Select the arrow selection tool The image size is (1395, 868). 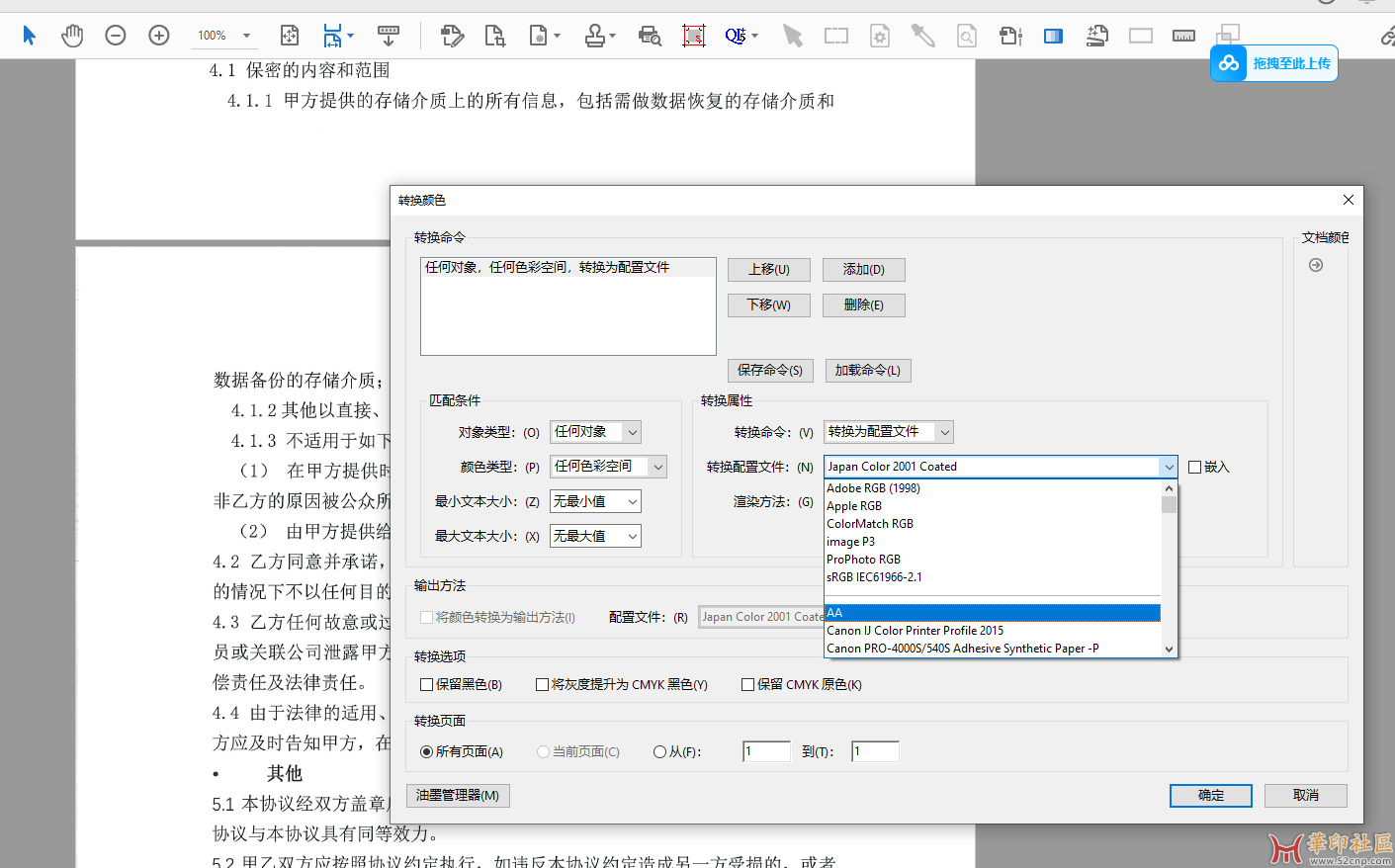pos(29,36)
